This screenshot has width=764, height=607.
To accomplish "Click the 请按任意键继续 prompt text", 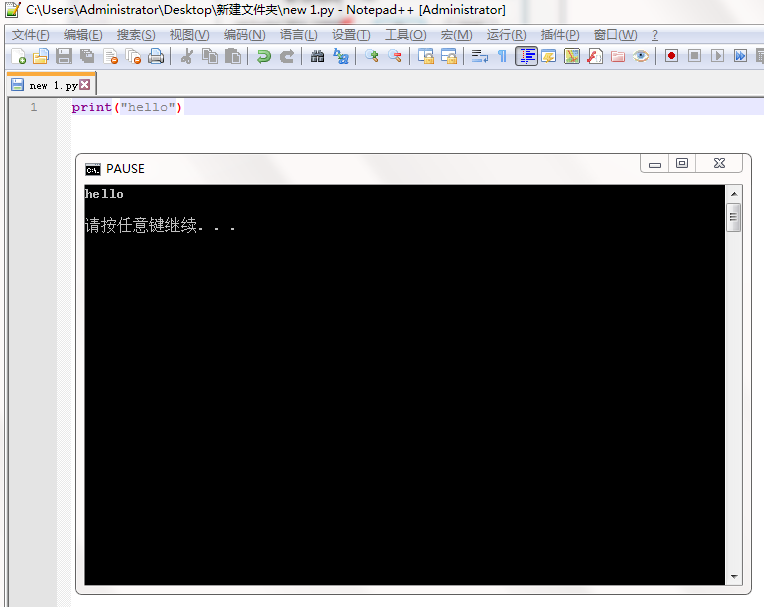I will click(x=160, y=226).
